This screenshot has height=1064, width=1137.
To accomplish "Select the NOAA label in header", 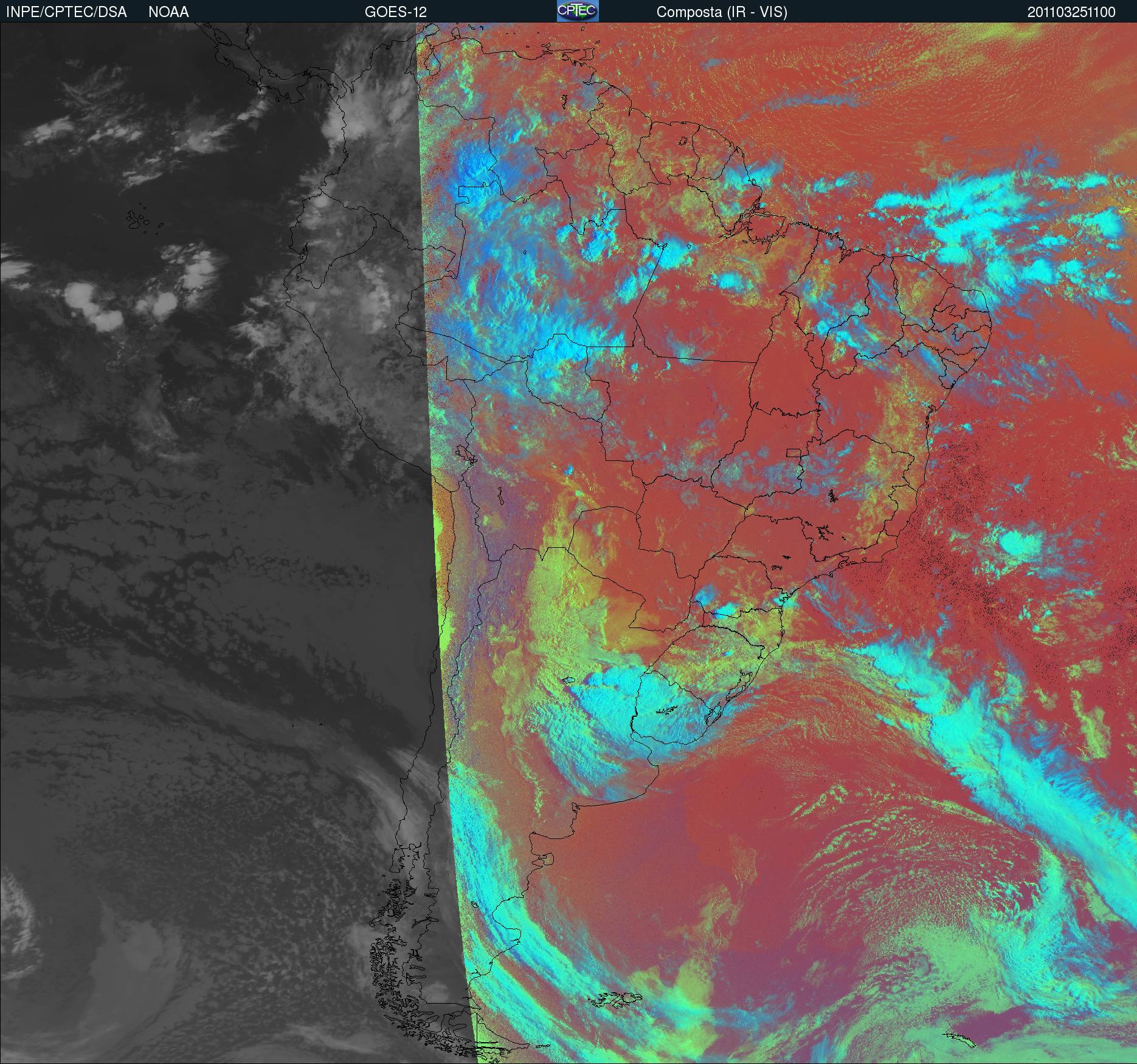I will pos(168,12).
